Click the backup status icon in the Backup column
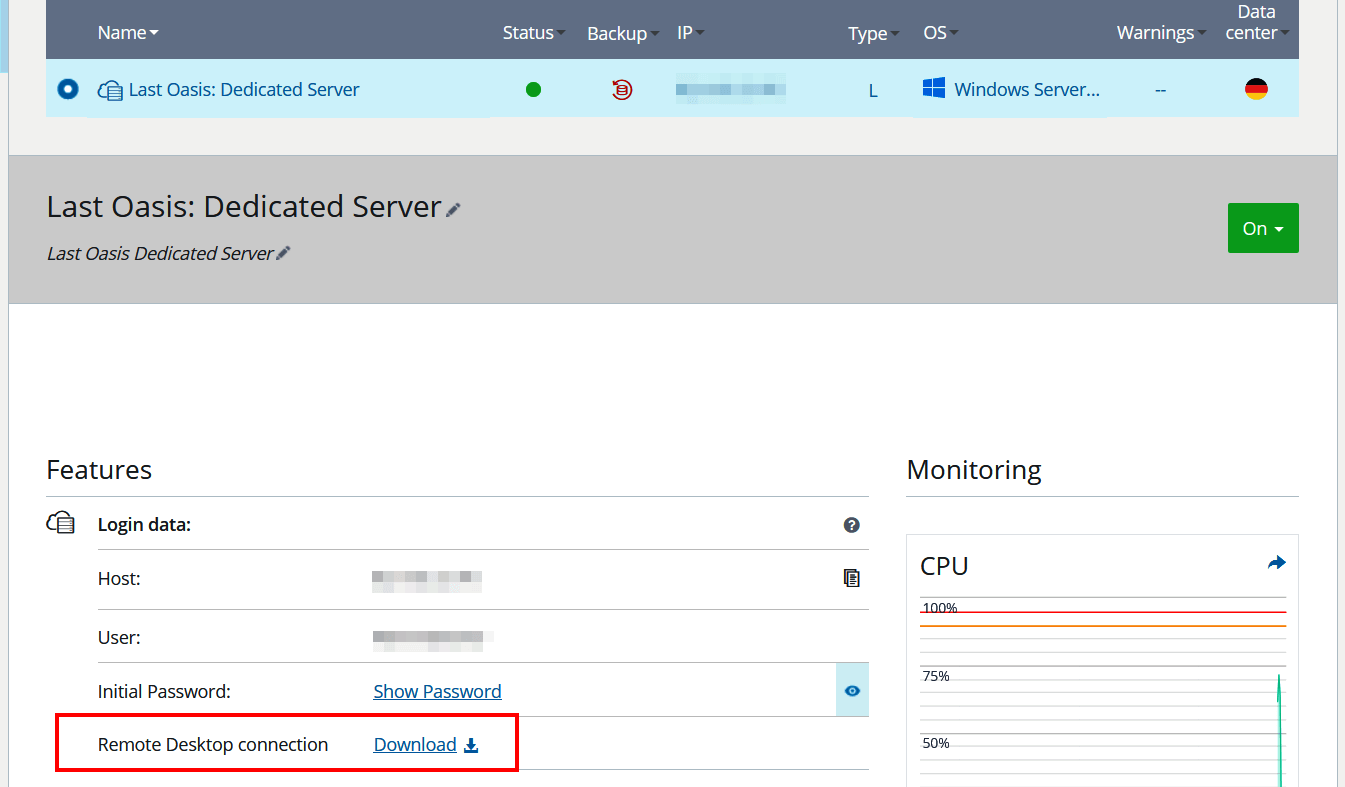The width and height of the screenshot is (1345, 787). coord(622,89)
